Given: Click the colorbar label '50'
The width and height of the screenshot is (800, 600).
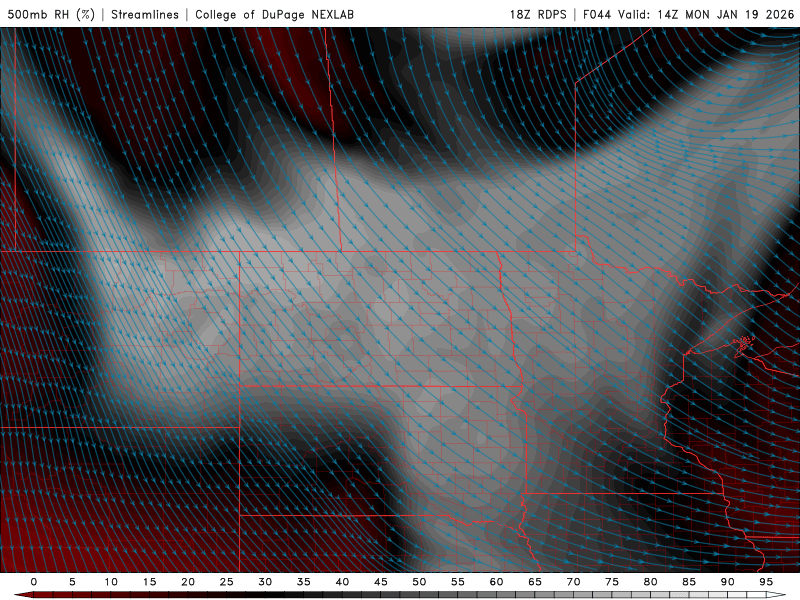Looking at the screenshot, I should [x=419, y=582].
